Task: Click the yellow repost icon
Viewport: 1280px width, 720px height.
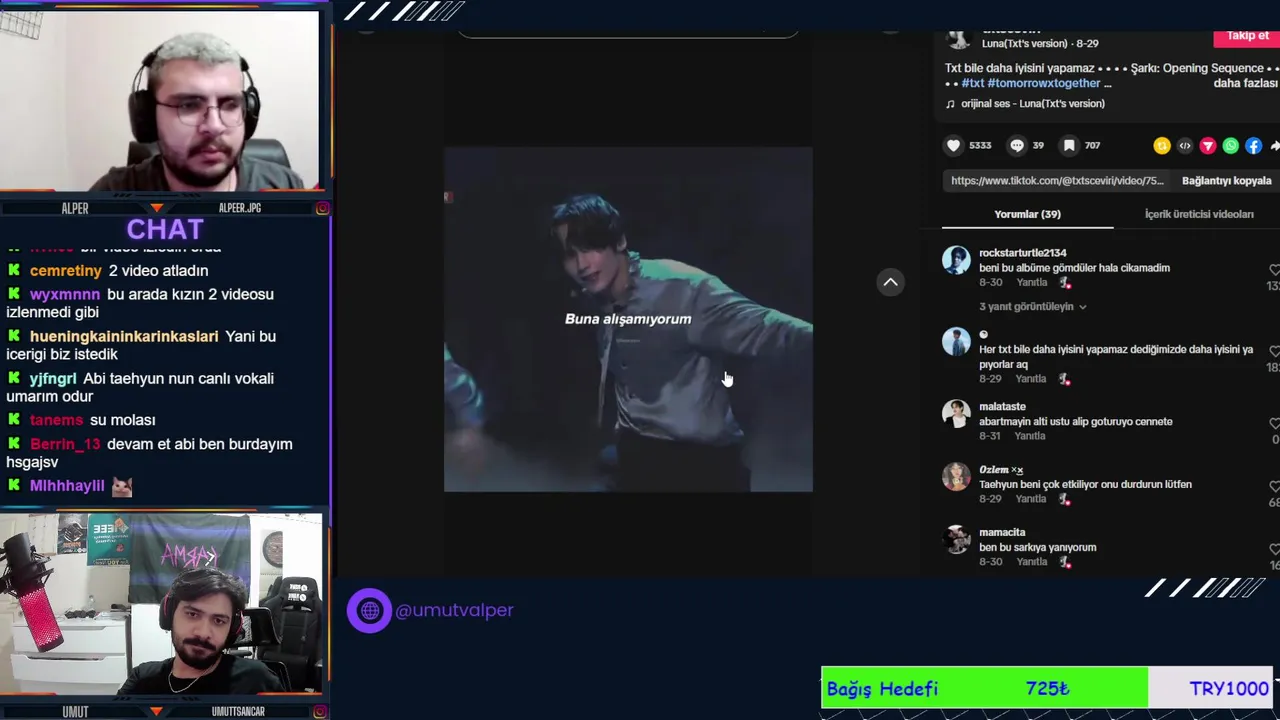Action: (x=1162, y=146)
